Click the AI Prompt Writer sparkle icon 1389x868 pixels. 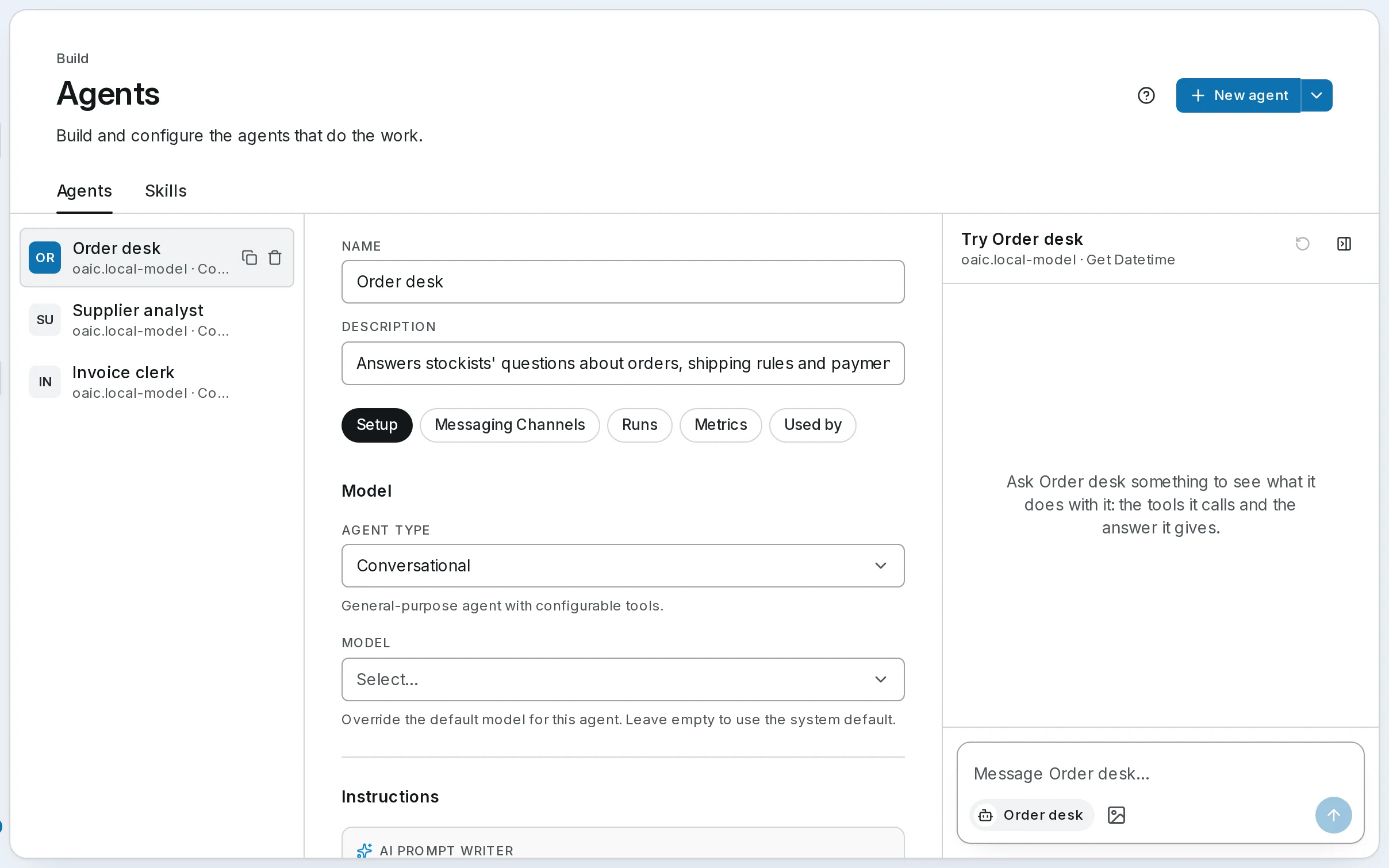[364, 850]
